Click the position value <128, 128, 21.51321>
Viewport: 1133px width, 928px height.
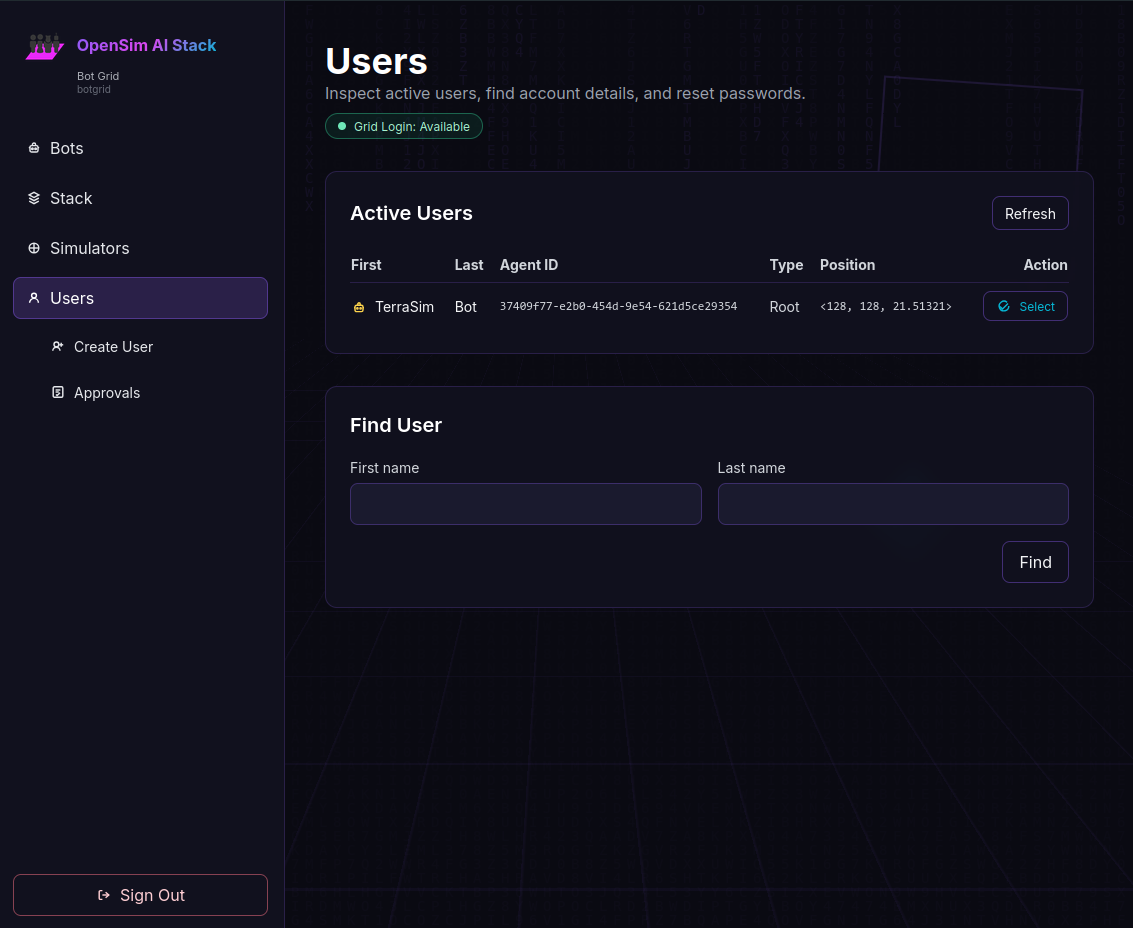point(885,306)
